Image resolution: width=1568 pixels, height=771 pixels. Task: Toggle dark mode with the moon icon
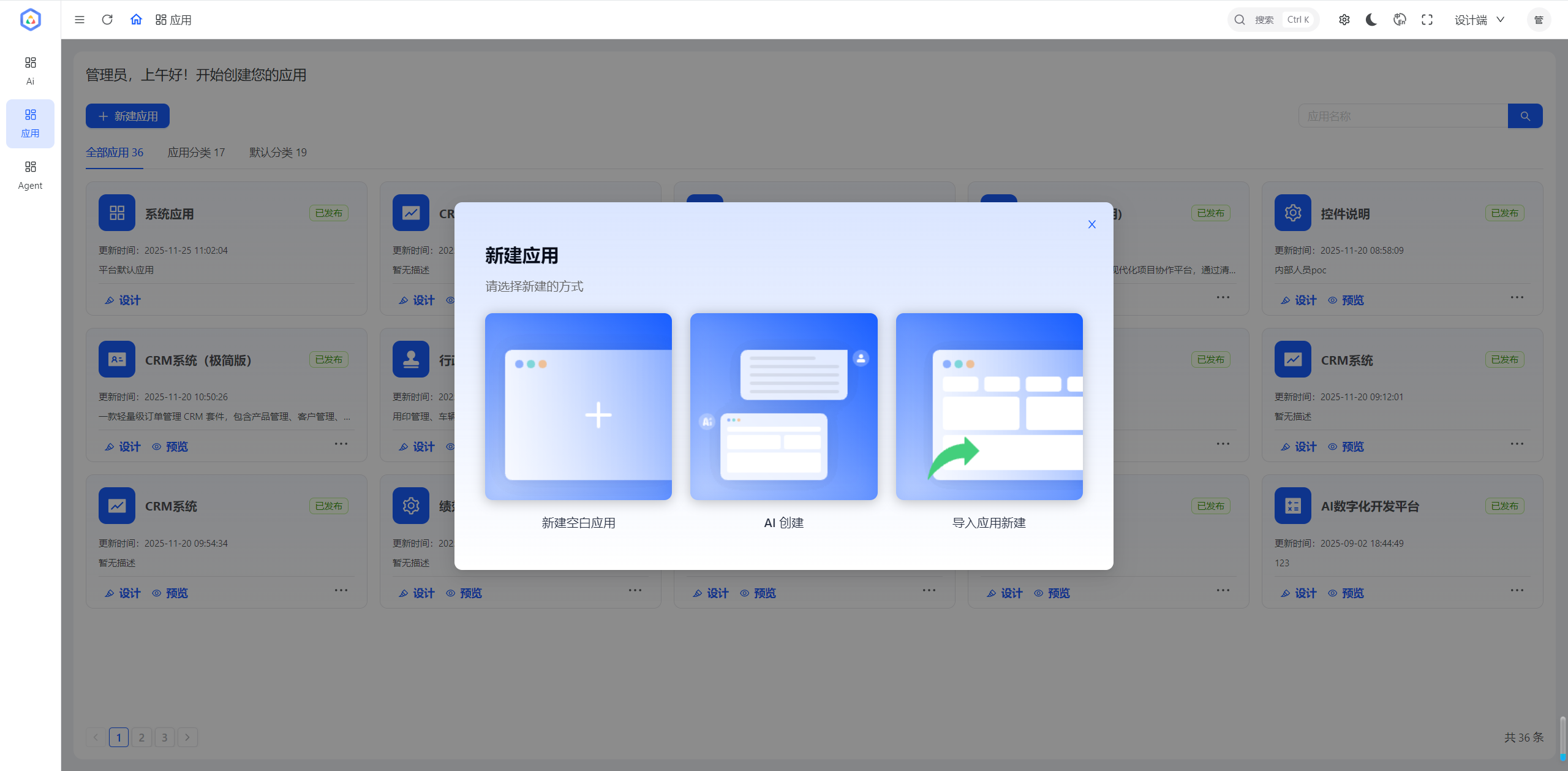click(x=1371, y=19)
